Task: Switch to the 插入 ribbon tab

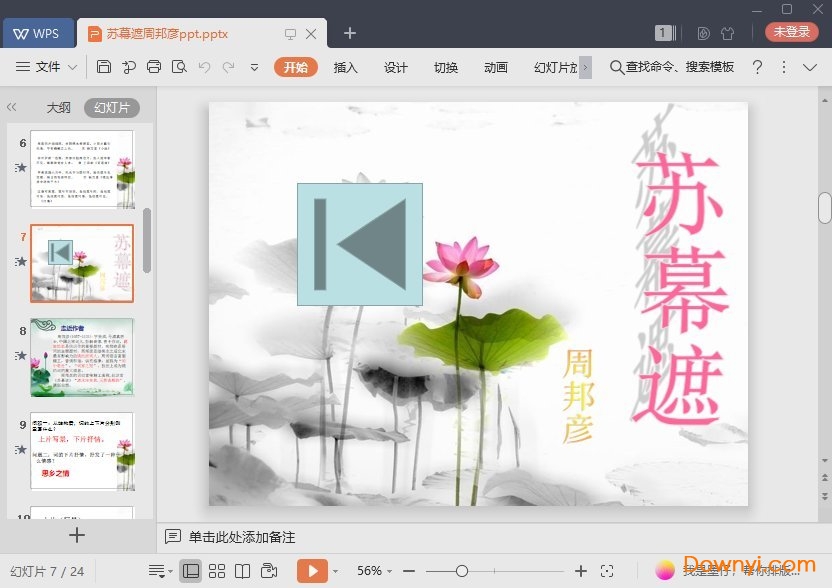Action: (x=345, y=68)
